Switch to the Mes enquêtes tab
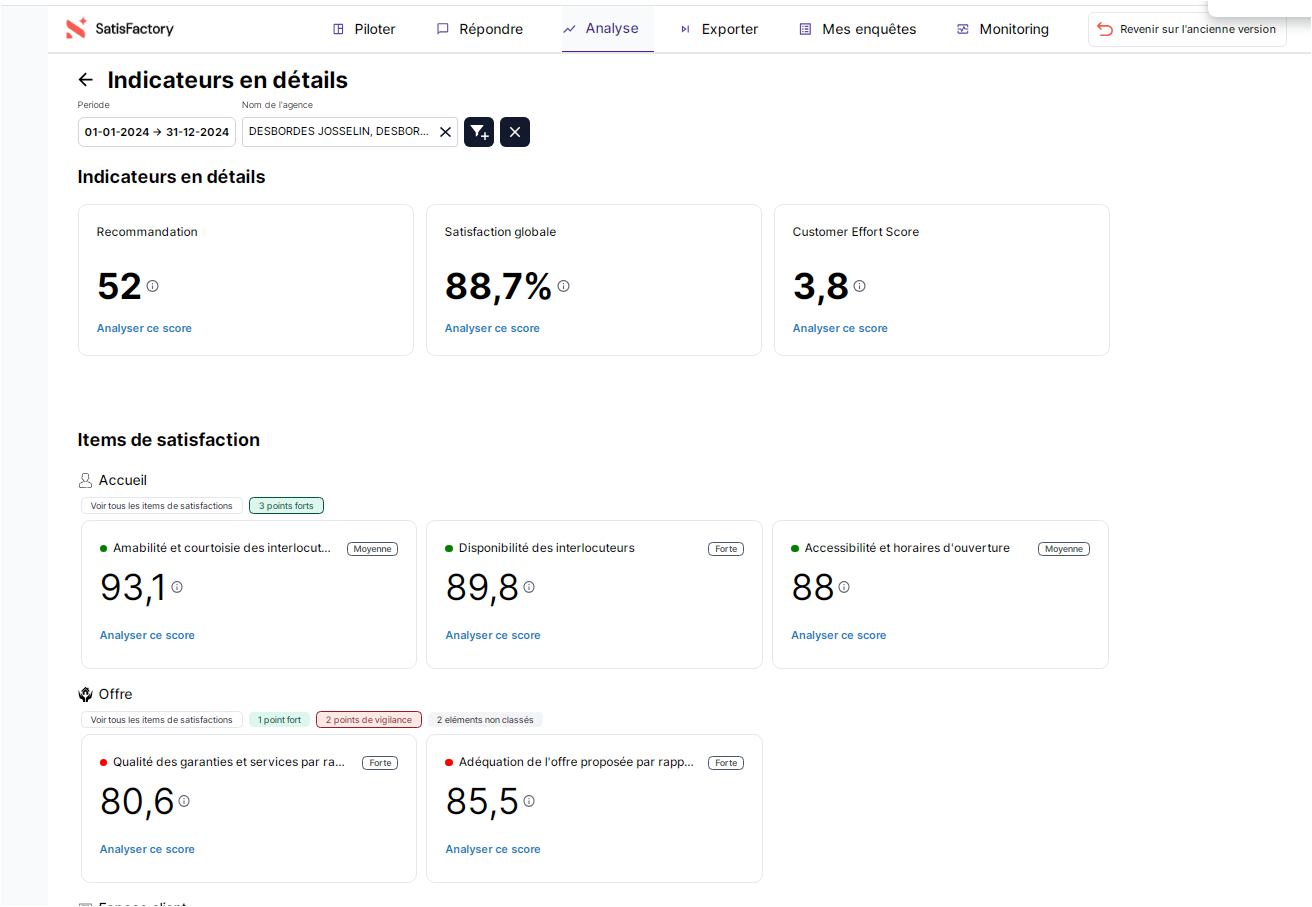The height and width of the screenshot is (907, 1312). coord(857,29)
